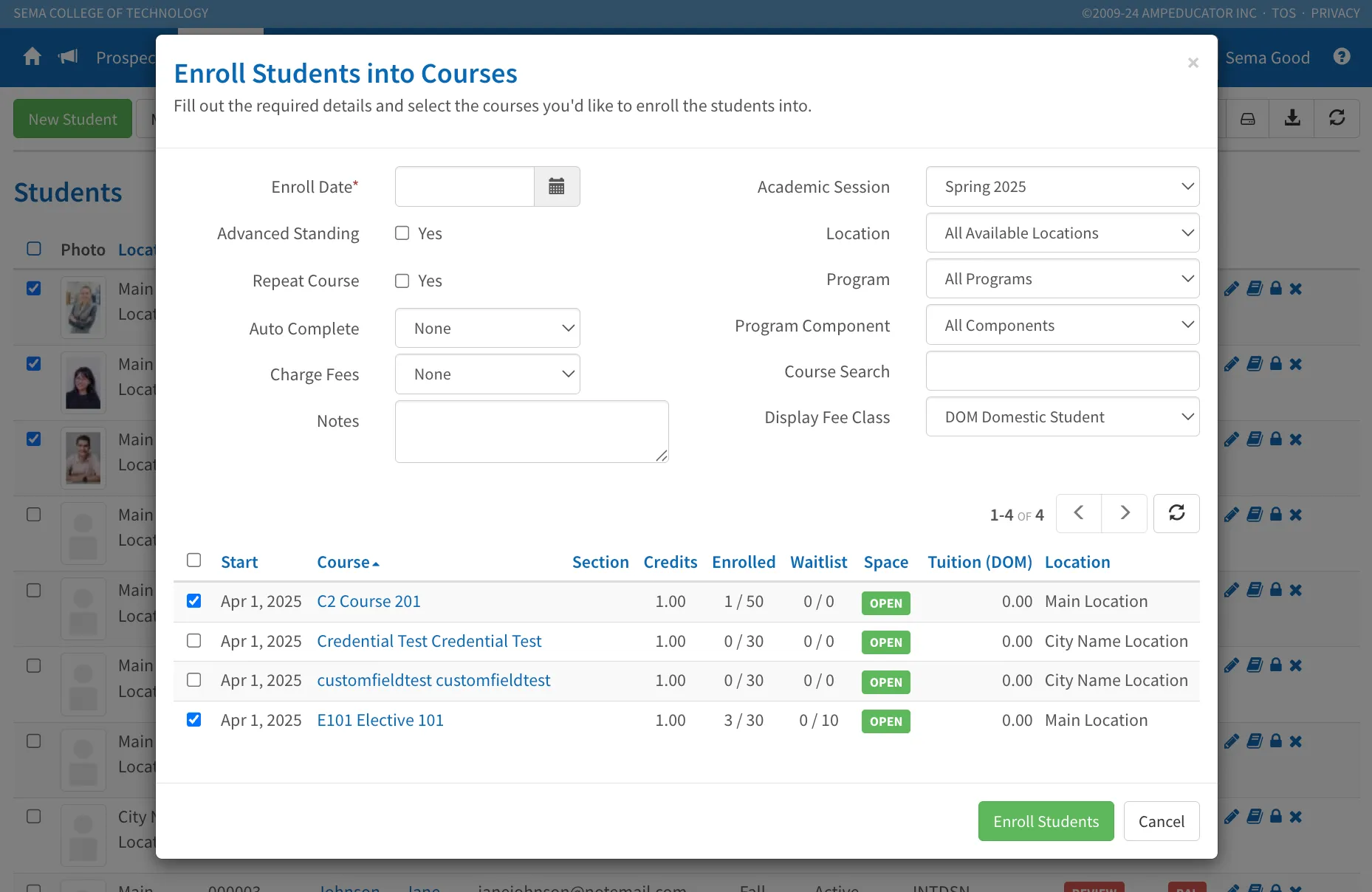Image resolution: width=1372 pixels, height=892 pixels.
Task: Check the Credential Test course checkbox
Action: click(194, 641)
